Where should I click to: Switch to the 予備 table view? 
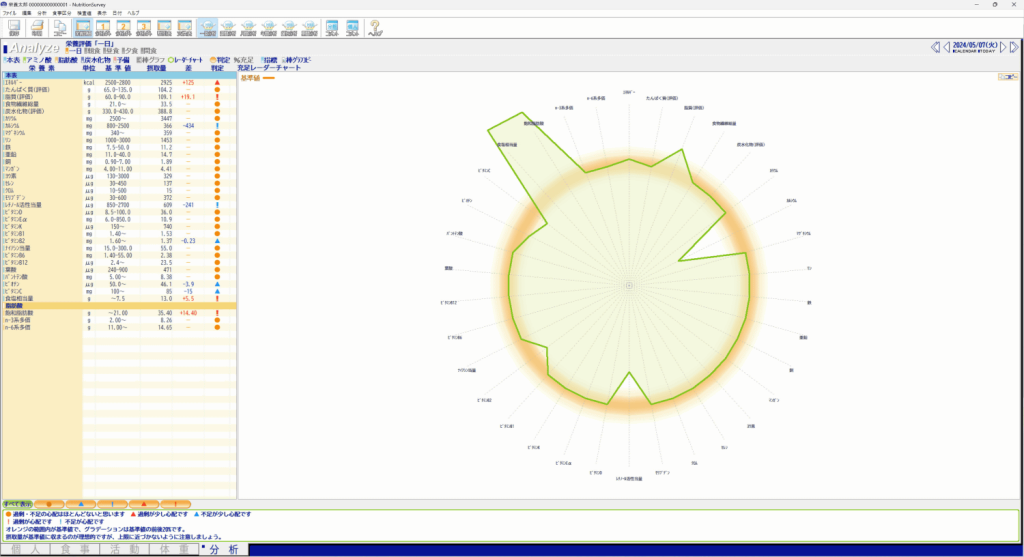pyautogui.click(x=121, y=60)
